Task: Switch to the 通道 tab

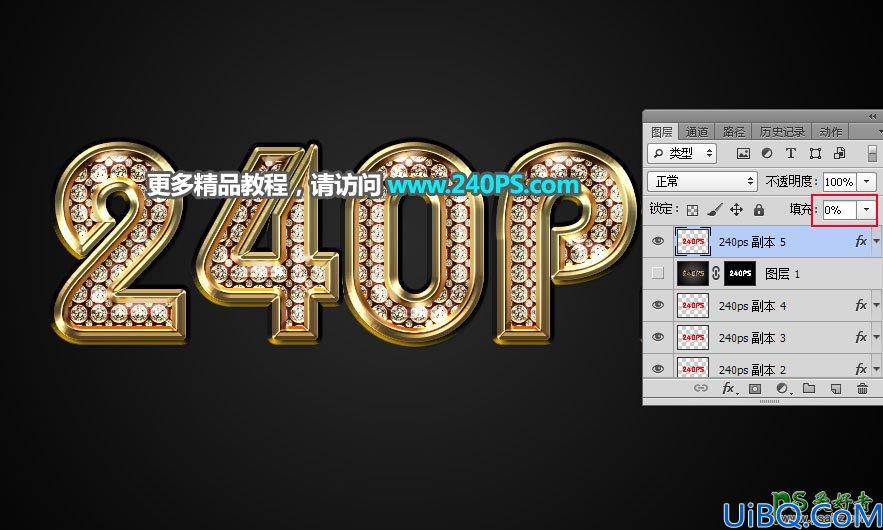Action: [697, 132]
